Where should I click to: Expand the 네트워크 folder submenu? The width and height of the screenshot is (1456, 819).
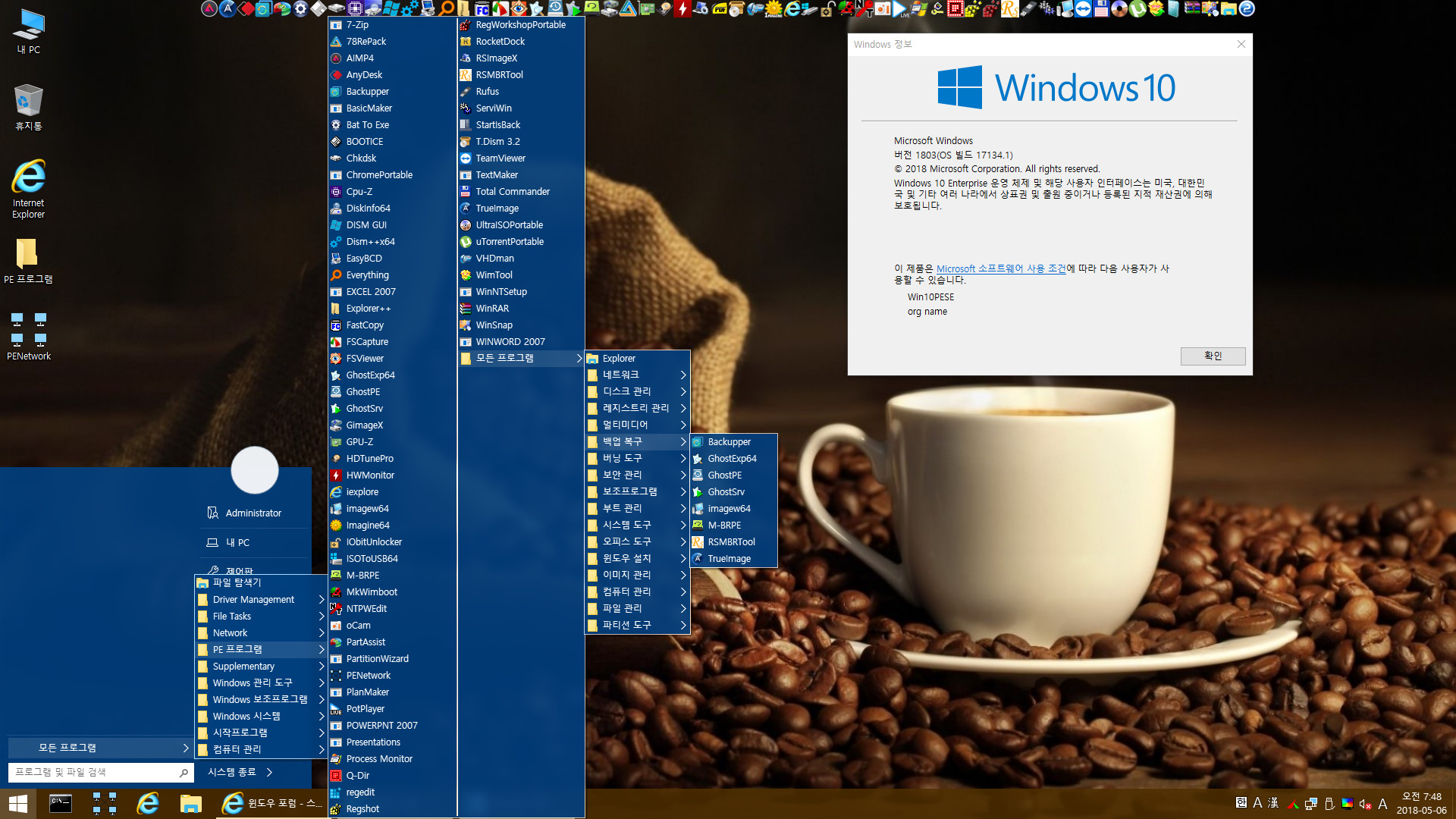coord(637,375)
